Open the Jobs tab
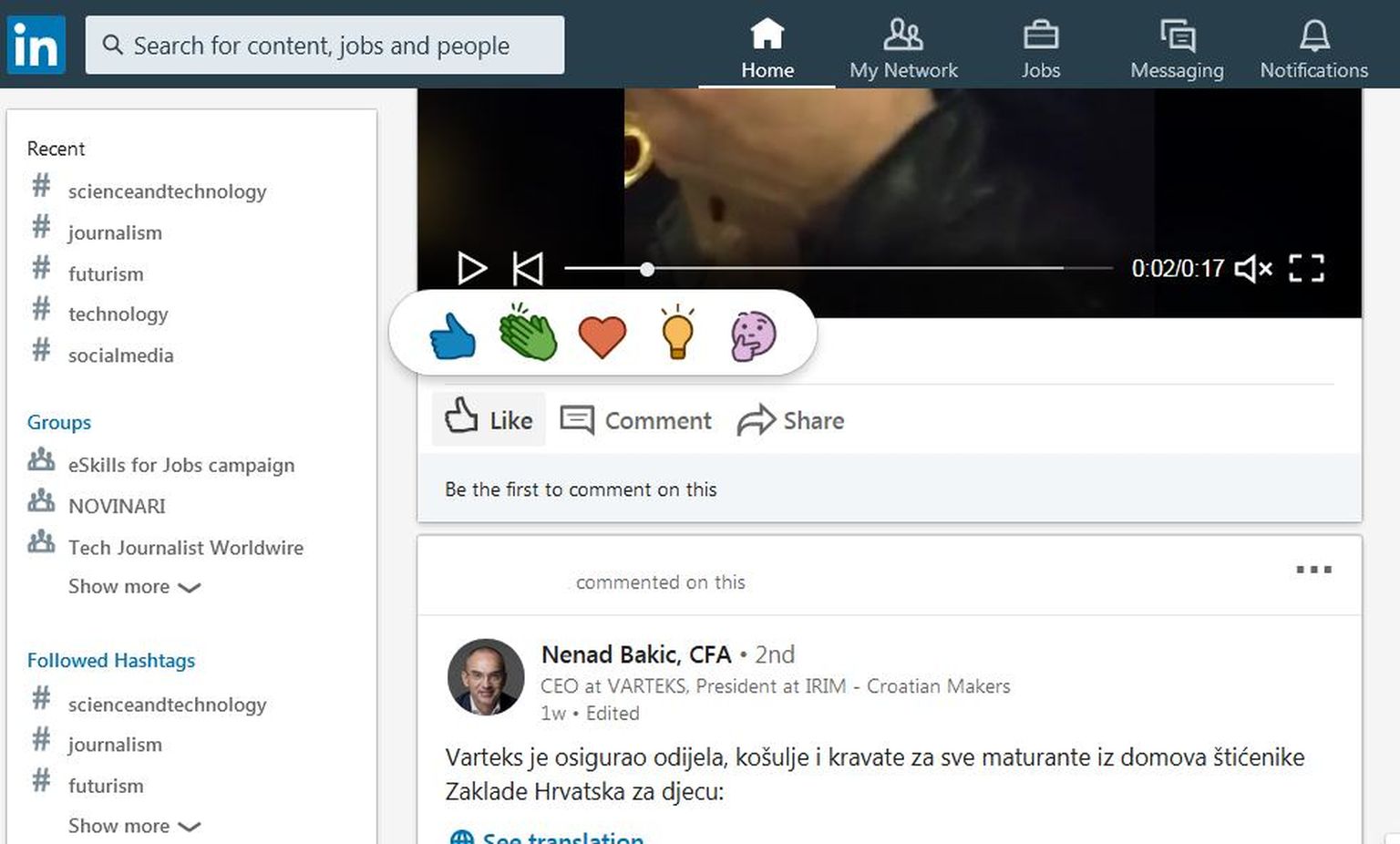Image resolution: width=1400 pixels, height=844 pixels. point(1040,48)
